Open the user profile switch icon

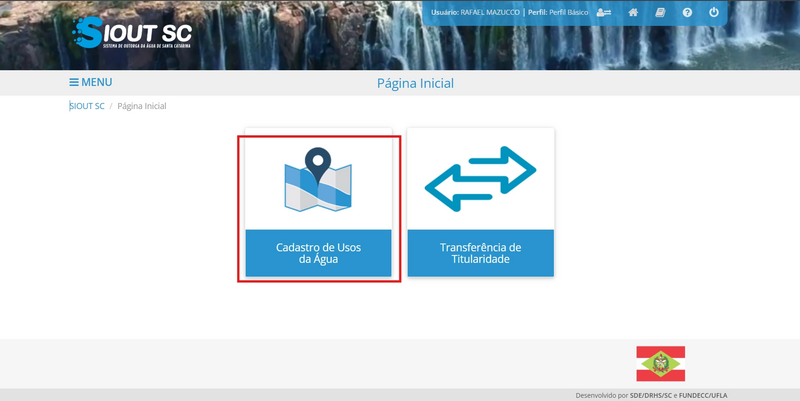pyautogui.click(x=604, y=12)
